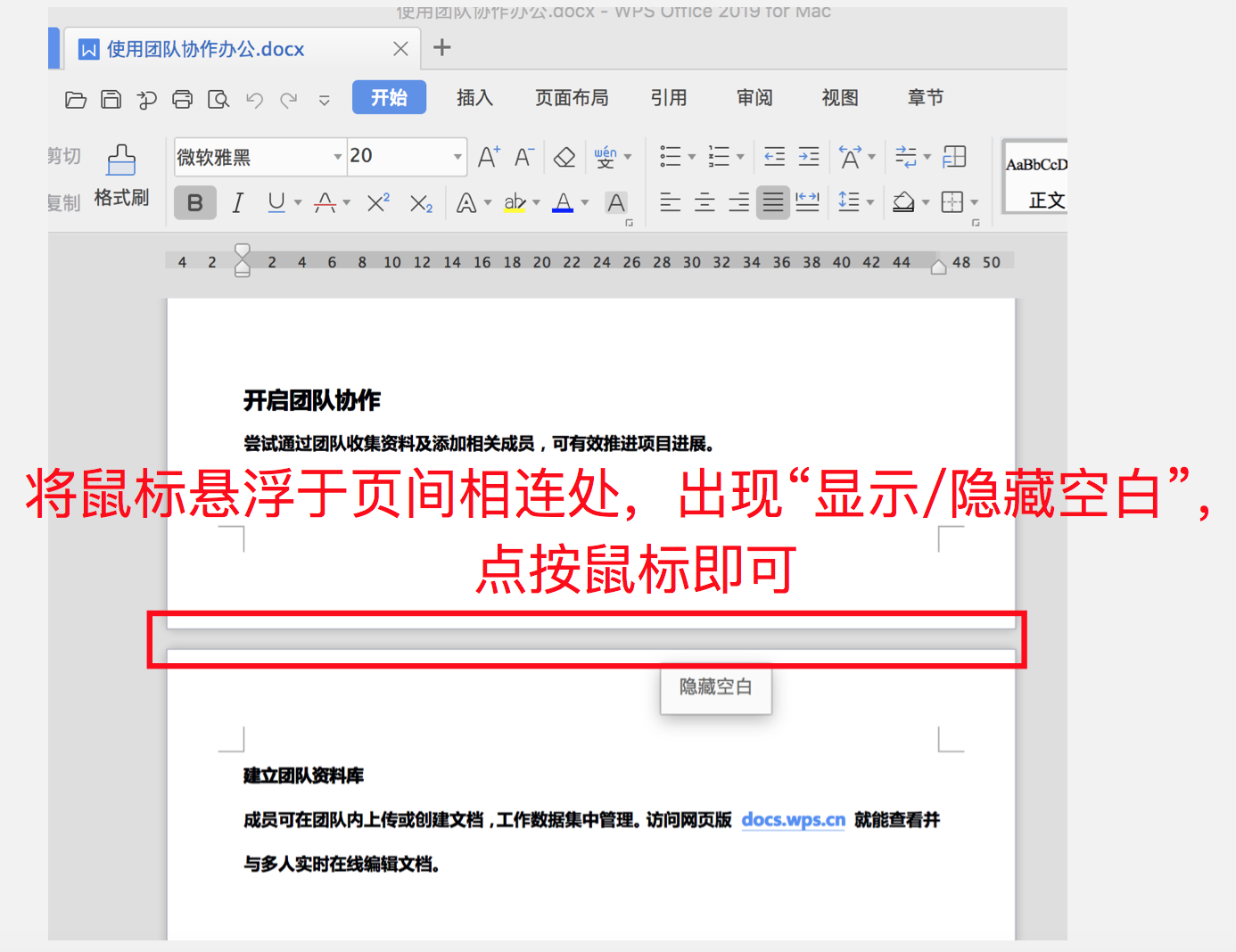
Task: Click the Undo icon
Action: [x=253, y=100]
